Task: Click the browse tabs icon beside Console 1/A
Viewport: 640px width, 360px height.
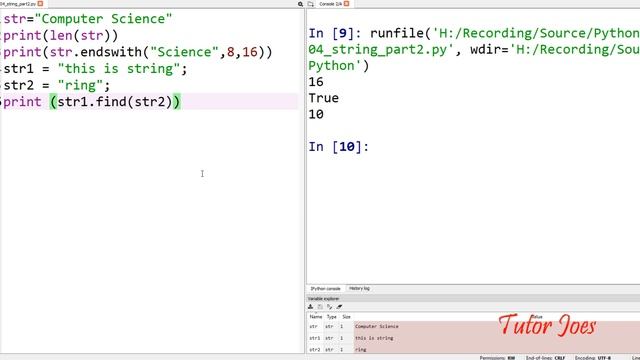Action: tap(311, 4)
